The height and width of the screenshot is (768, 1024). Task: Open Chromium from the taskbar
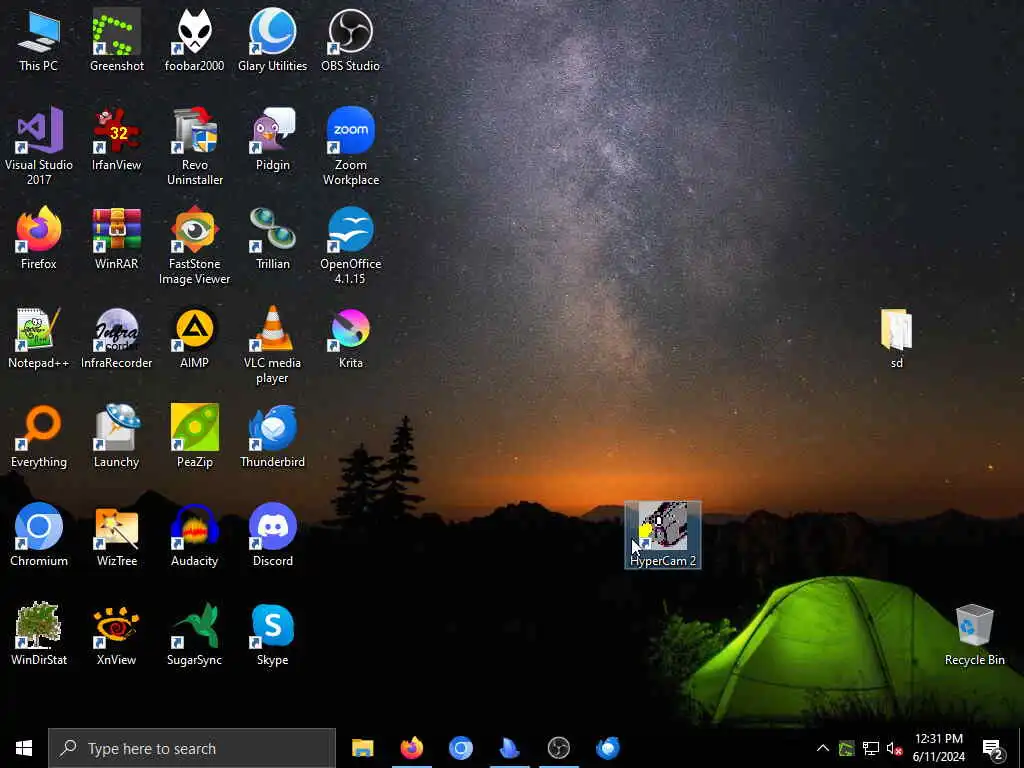pyautogui.click(x=460, y=748)
